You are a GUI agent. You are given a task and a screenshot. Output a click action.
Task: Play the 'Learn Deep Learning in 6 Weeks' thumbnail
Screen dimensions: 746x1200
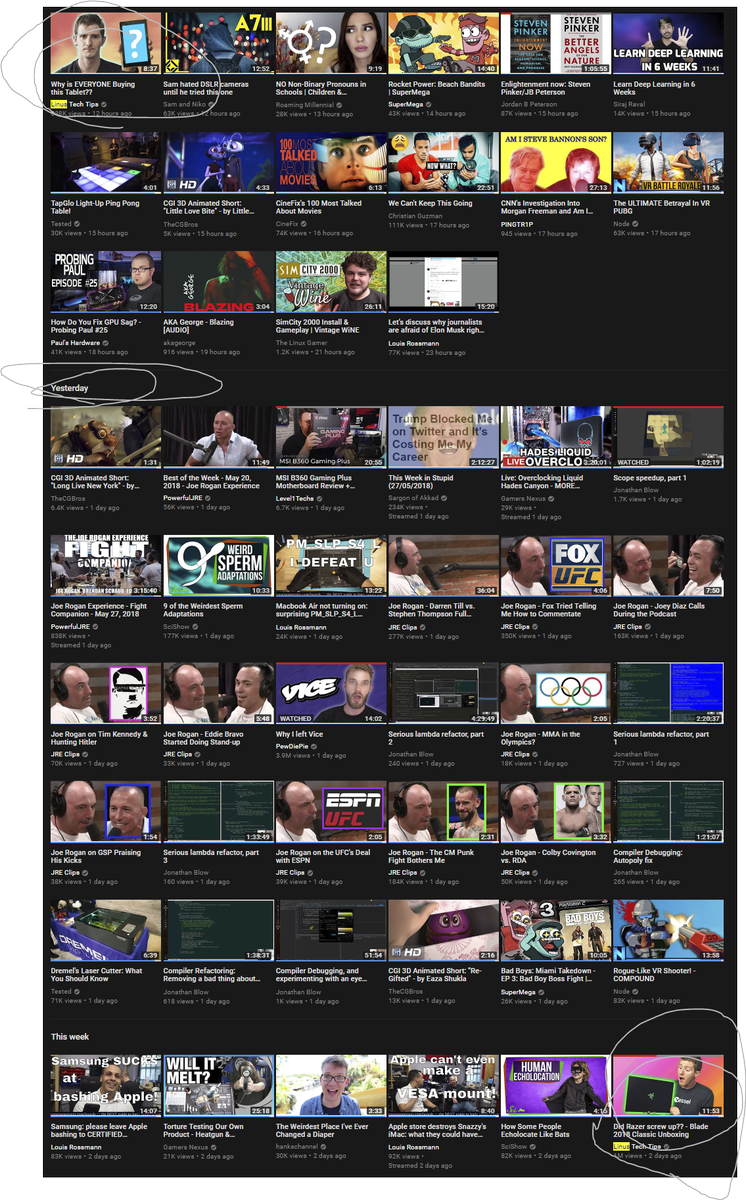pos(668,43)
